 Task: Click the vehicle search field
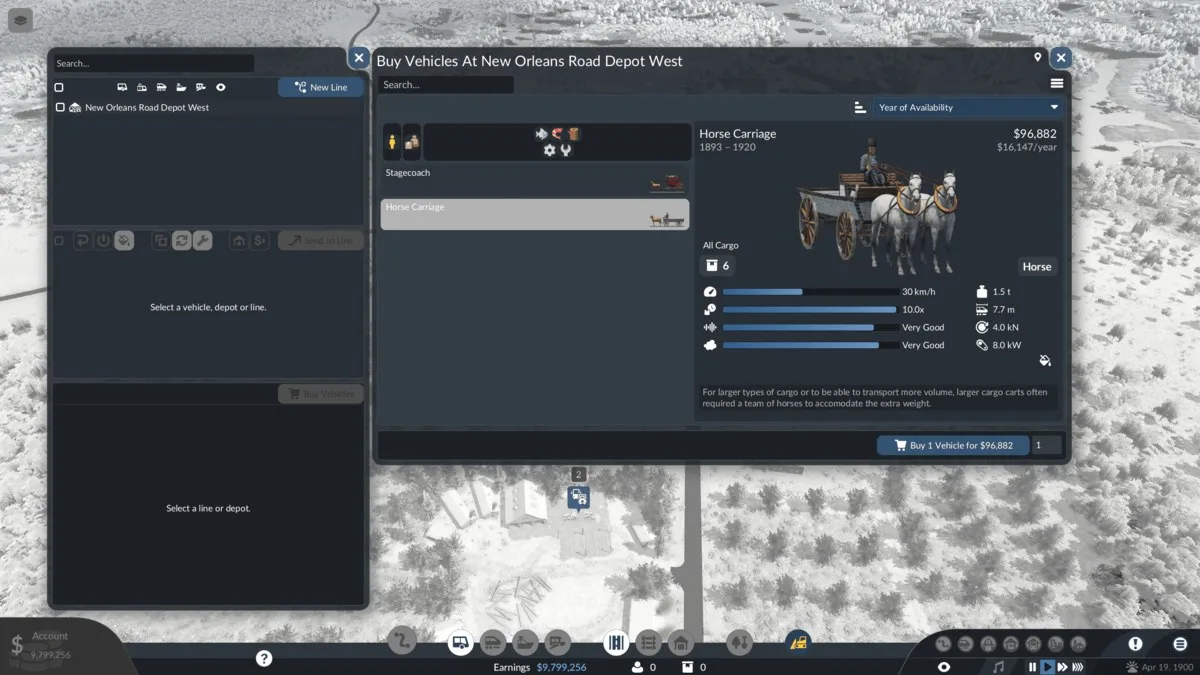click(x=446, y=85)
